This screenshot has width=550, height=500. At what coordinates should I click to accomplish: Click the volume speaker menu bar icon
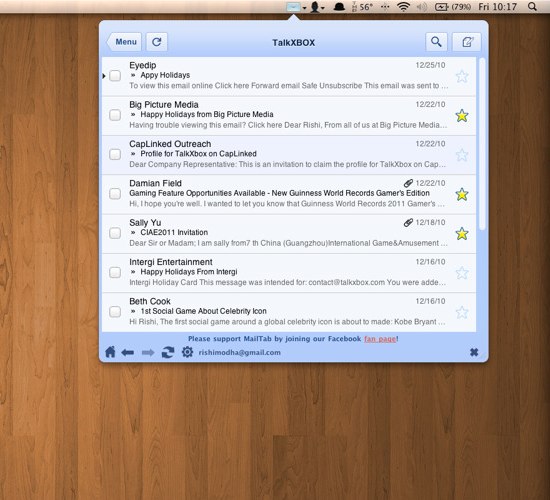[423, 7]
